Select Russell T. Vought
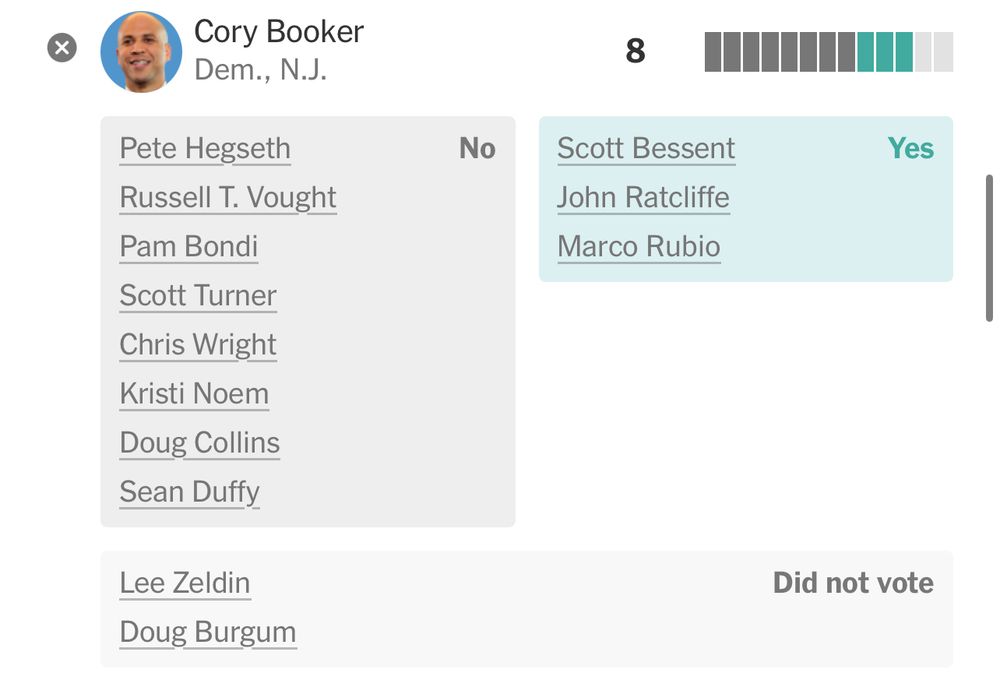 [227, 197]
